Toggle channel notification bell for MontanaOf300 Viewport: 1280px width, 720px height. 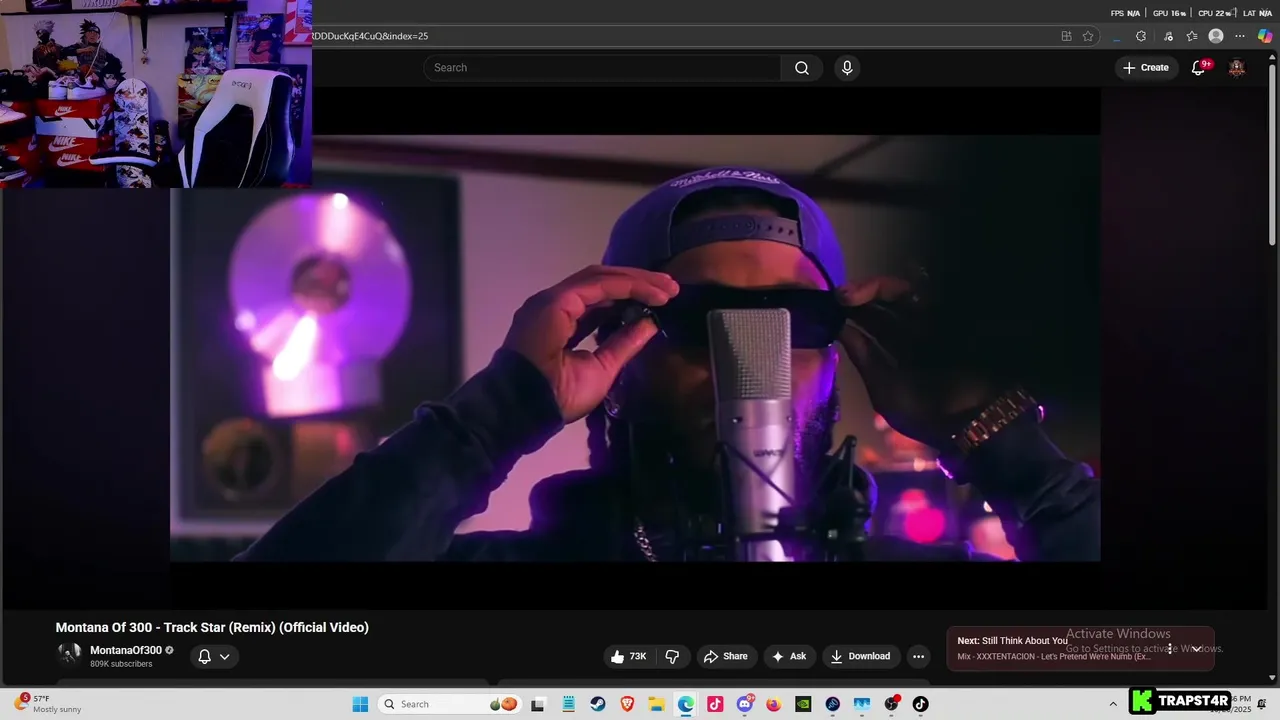click(x=204, y=657)
